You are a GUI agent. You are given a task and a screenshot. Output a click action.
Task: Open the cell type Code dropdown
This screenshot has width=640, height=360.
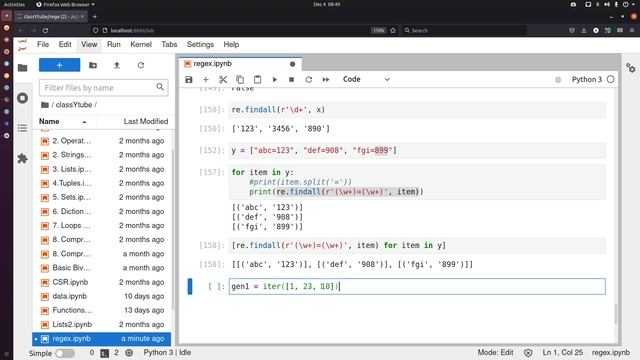coord(366,80)
